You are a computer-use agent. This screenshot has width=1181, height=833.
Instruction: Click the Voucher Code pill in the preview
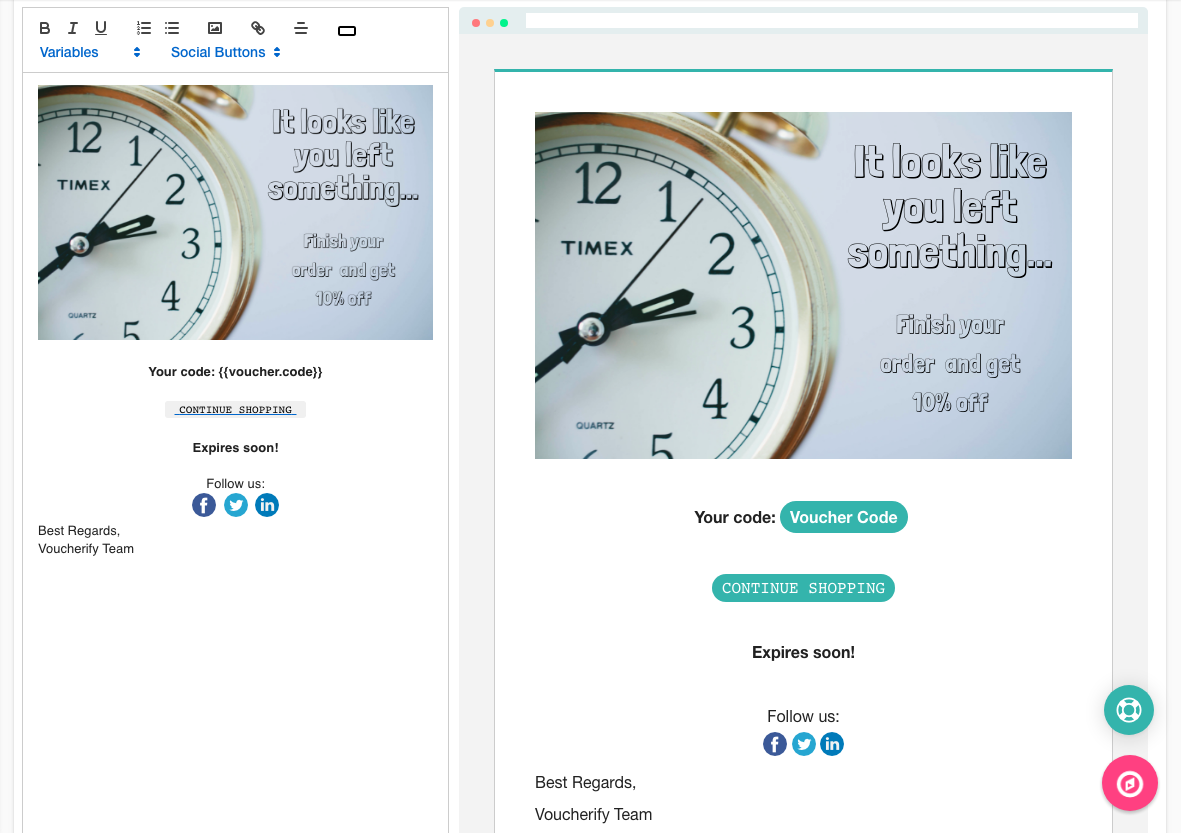[843, 517]
